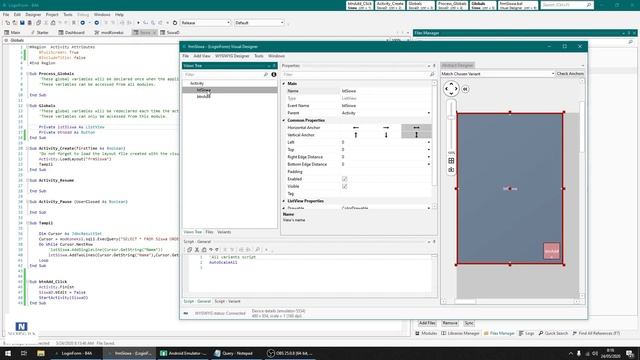Click the Add Files button in Files Manager
Image resolution: width=640 pixels, height=360 pixels.
(x=427, y=323)
